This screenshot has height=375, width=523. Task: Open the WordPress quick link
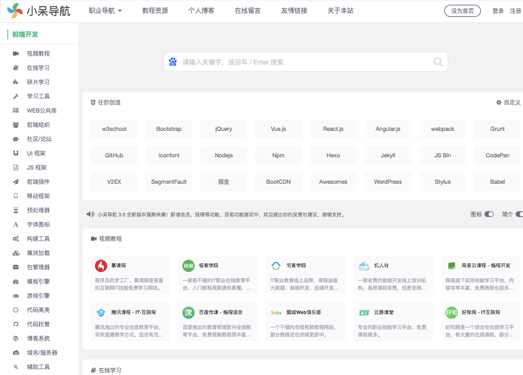[388, 182]
